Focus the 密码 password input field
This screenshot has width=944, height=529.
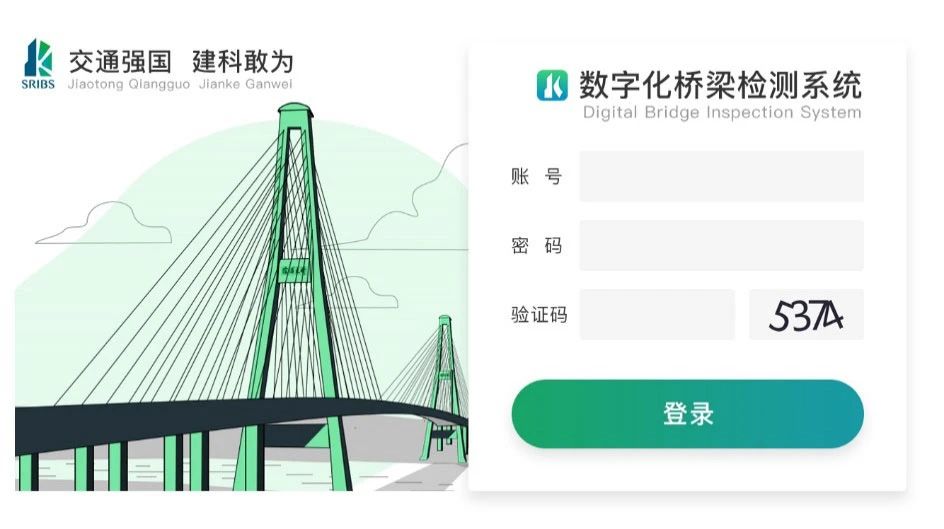click(x=721, y=246)
